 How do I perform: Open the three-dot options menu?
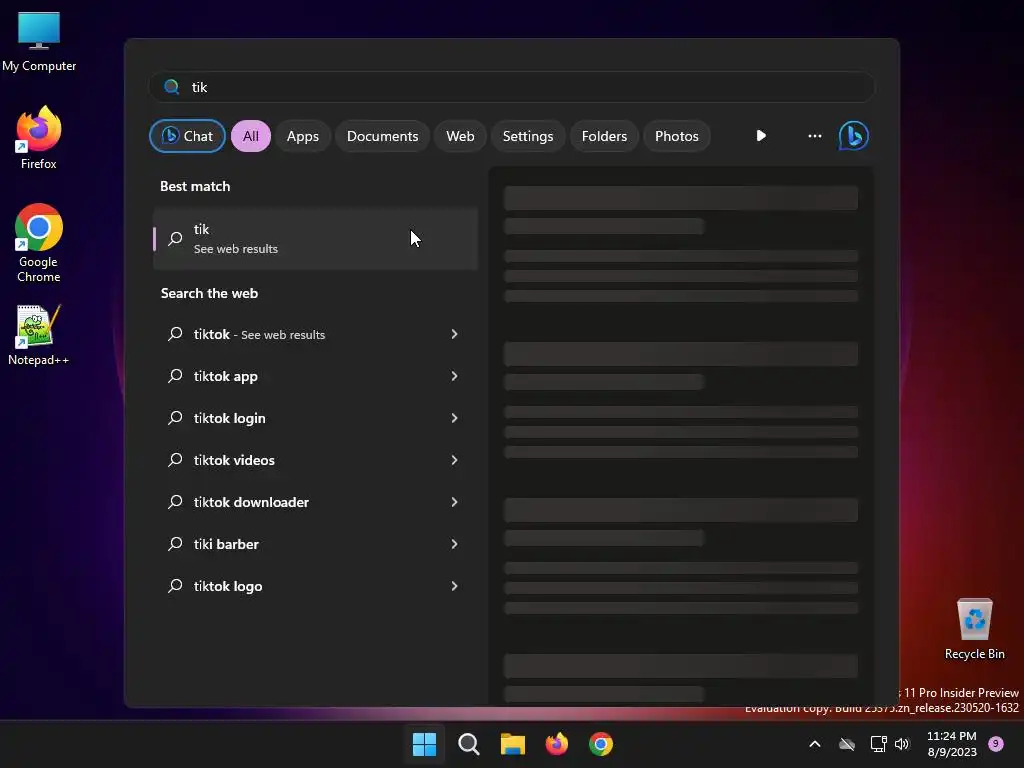(x=814, y=136)
